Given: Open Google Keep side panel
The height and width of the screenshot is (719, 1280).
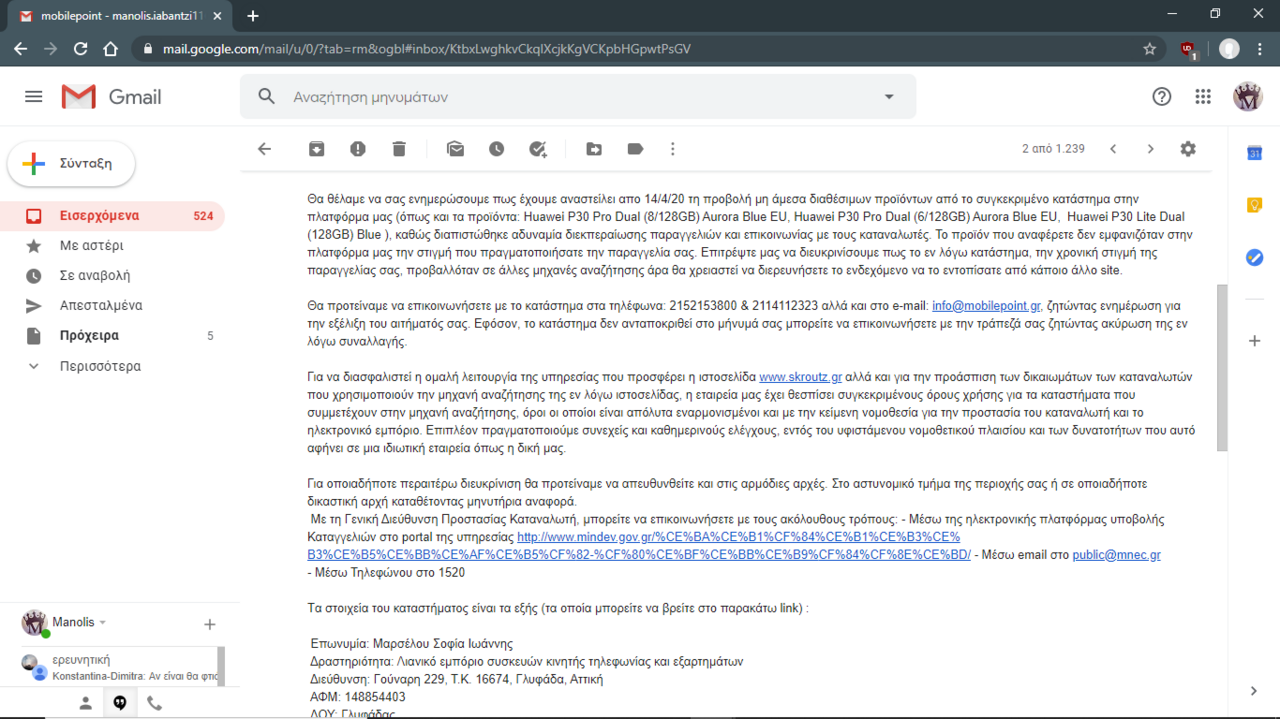Looking at the screenshot, I should 1254,205.
